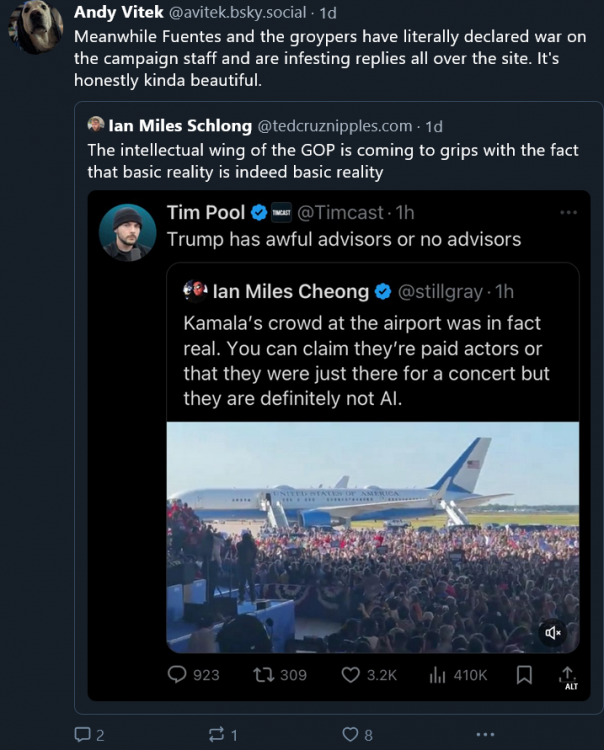Click the views chart icon showing 410K
Image resolution: width=604 pixels, height=750 pixels.
437,675
